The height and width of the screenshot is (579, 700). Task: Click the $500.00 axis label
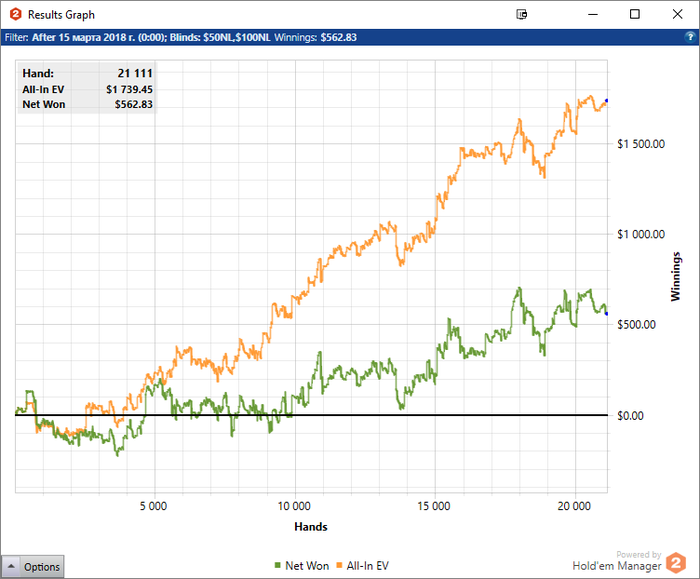coord(637,325)
